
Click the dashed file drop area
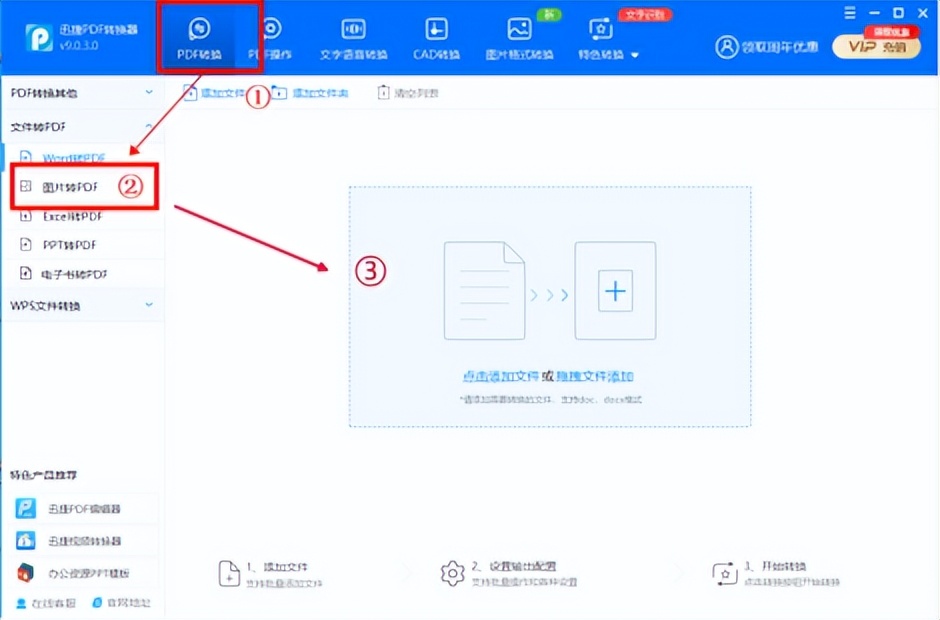click(550, 290)
